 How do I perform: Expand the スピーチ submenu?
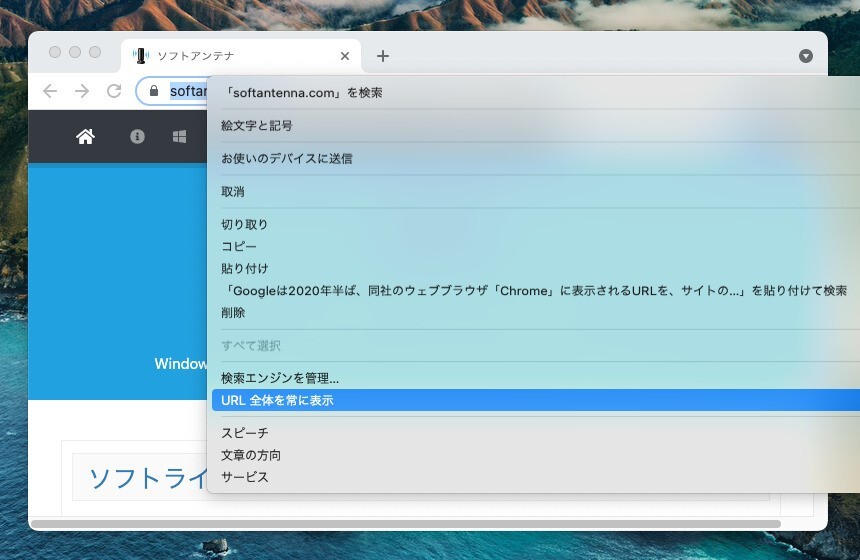click(245, 433)
